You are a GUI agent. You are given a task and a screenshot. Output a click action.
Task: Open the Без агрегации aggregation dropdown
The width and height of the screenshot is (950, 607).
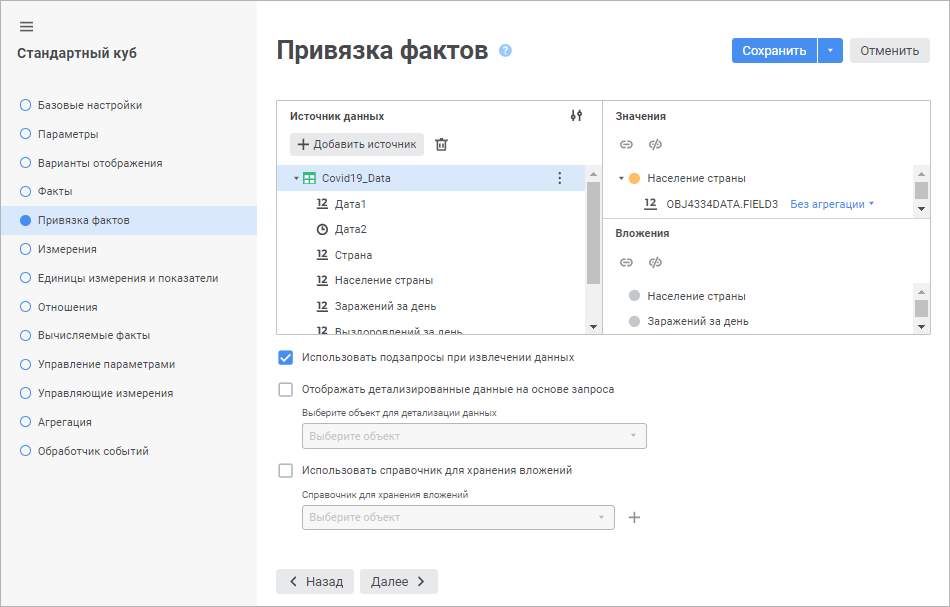832,204
